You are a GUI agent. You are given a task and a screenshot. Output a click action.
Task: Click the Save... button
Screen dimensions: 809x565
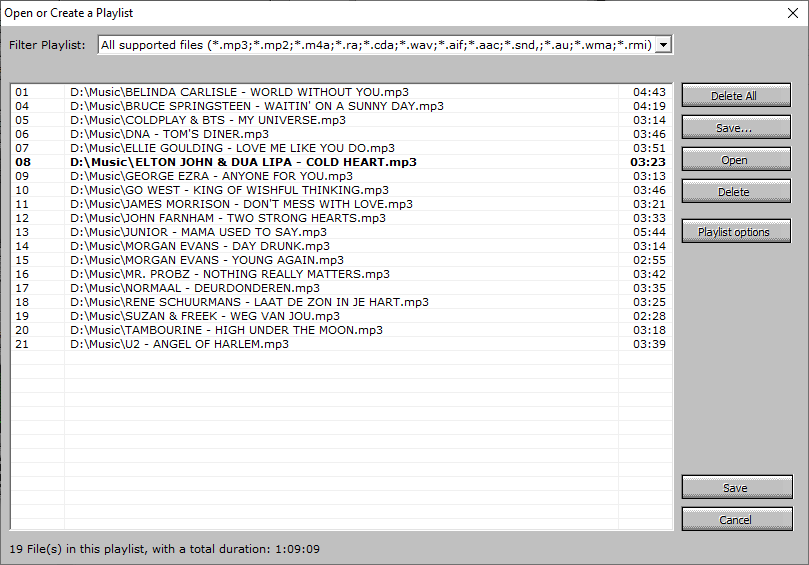(735, 128)
